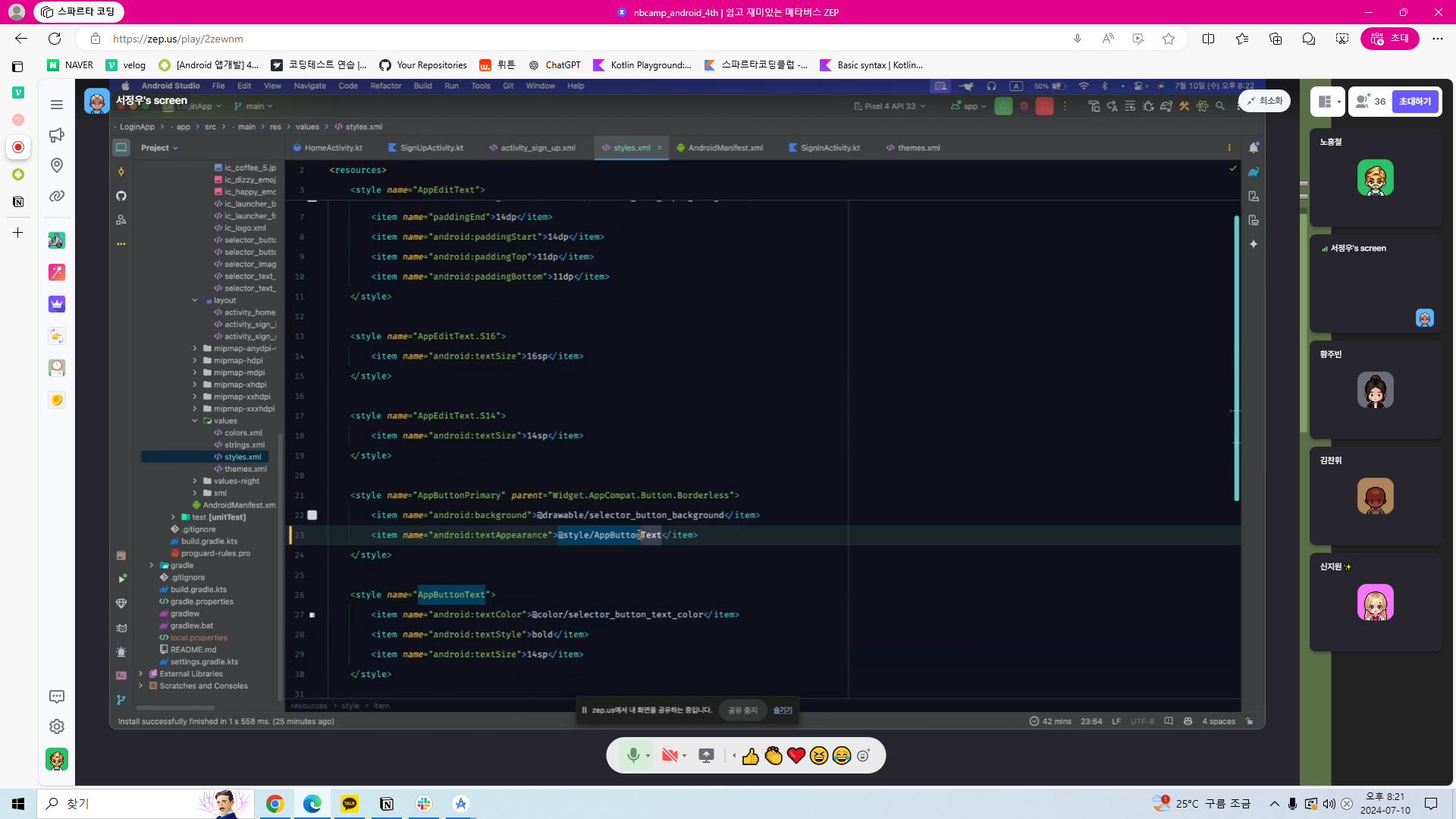The height and width of the screenshot is (819, 1456).
Task: Open the Kotlin Playground bookmark
Action: (x=642, y=65)
